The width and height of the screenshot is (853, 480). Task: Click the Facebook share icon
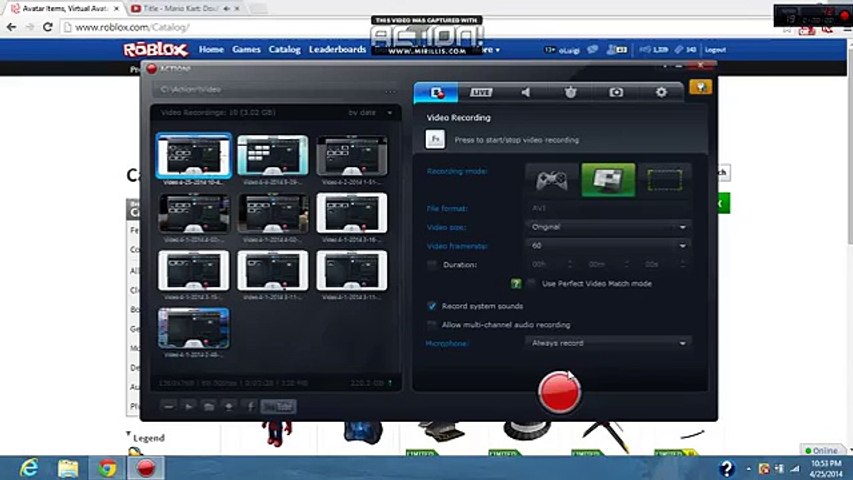point(250,407)
